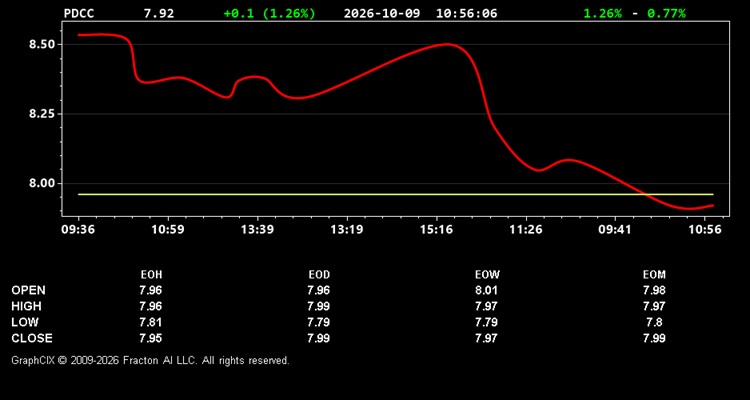Image resolution: width=750 pixels, height=400 pixels.
Task: Click the EOD HIGH value 7.99
Action: 319,306
